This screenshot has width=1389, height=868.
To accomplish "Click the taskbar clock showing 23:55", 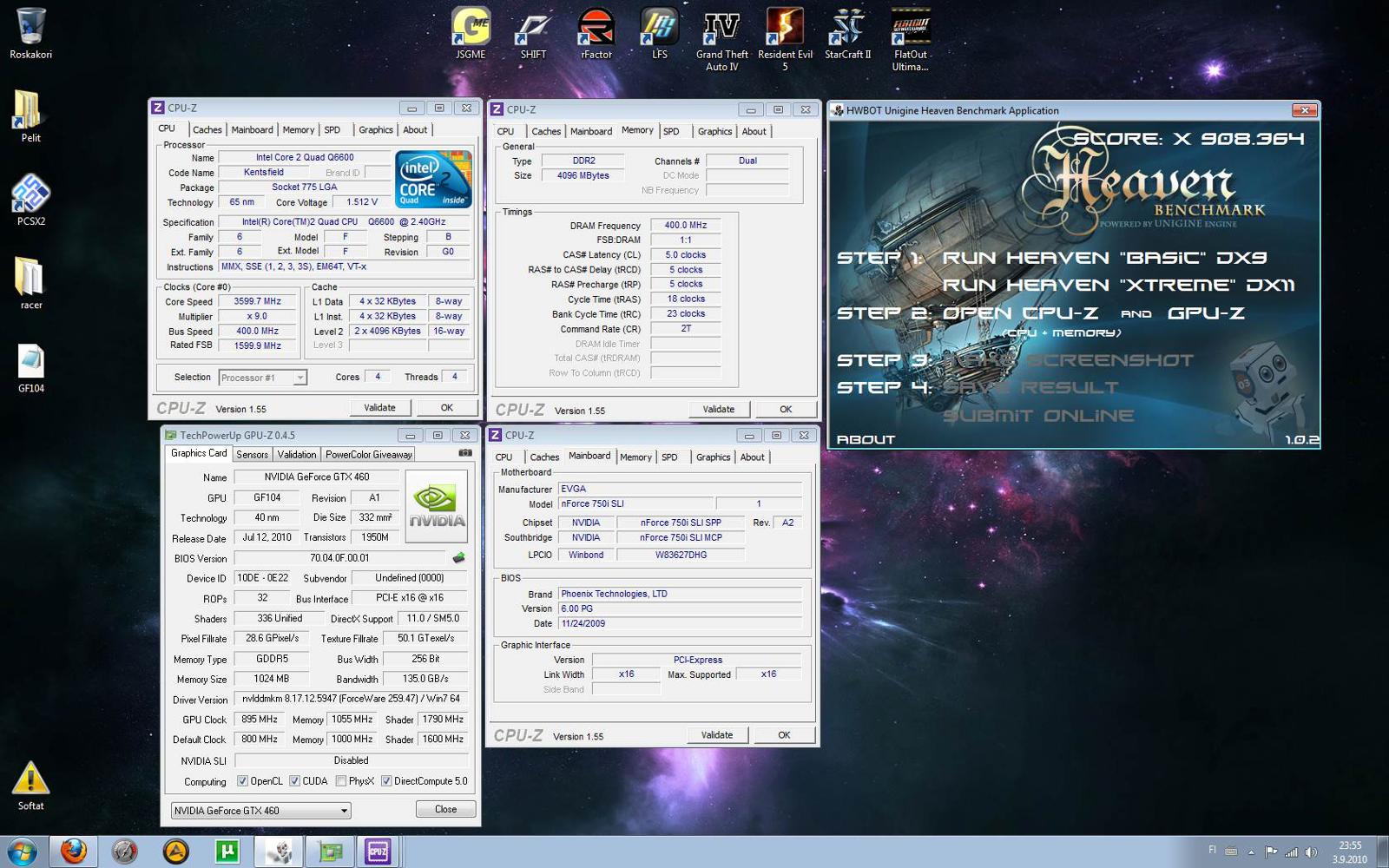I will point(1350,852).
